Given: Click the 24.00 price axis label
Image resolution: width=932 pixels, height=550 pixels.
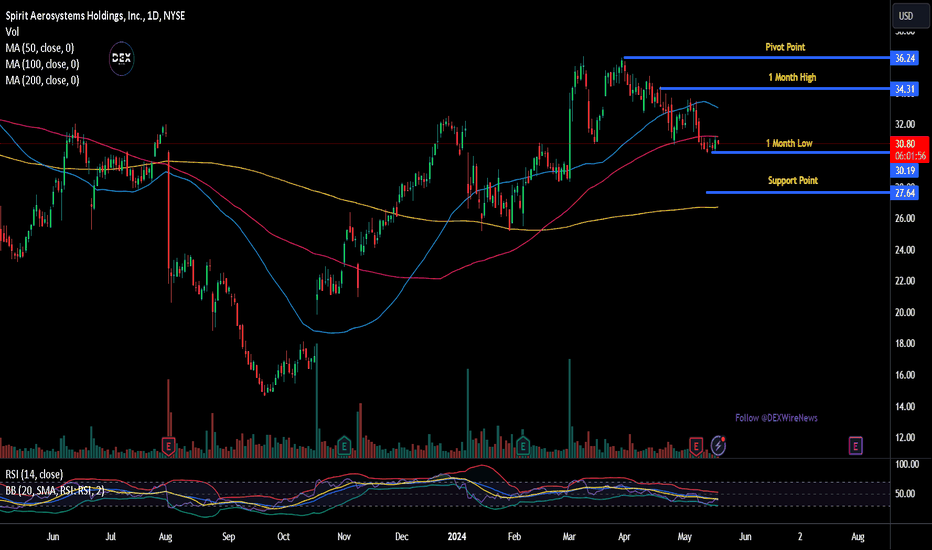Looking at the screenshot, I should point(905,250).
